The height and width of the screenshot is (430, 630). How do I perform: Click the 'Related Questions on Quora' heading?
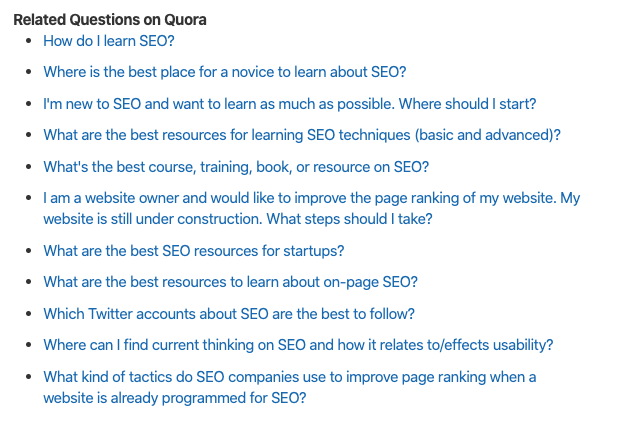pos(110,20)
